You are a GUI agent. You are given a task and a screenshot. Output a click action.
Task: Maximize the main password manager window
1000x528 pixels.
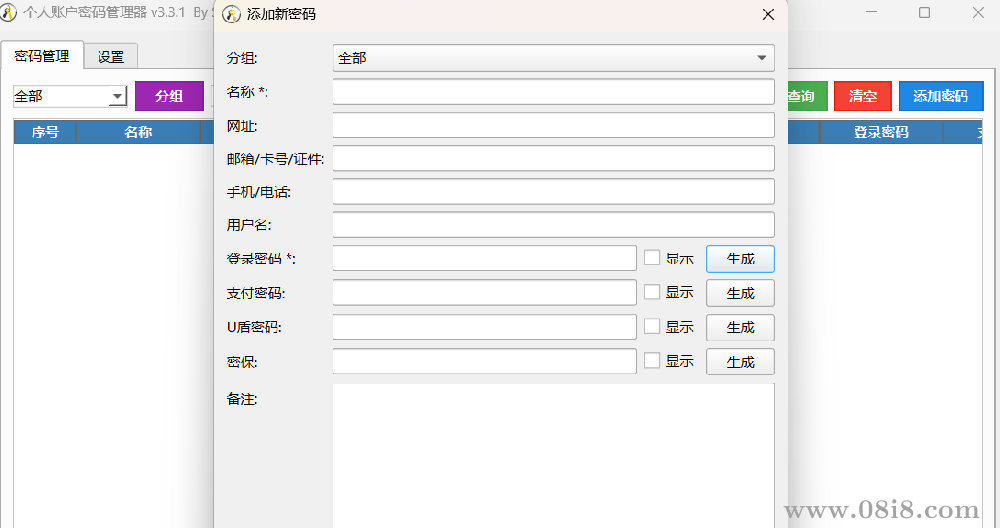click(x=924, y=13)
